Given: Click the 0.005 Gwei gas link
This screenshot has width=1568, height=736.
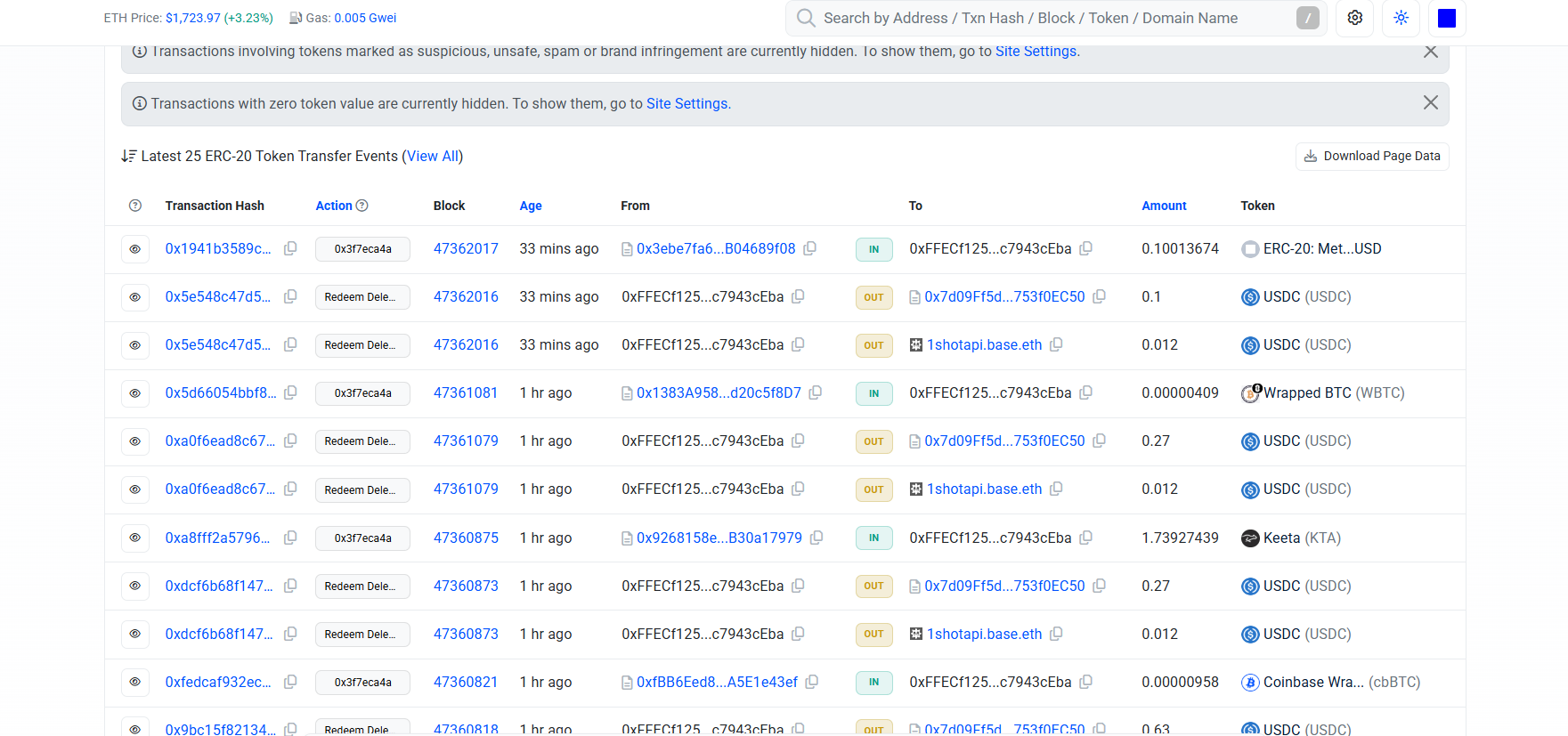Looking at the screenshot, I should (x=365, y=18).
